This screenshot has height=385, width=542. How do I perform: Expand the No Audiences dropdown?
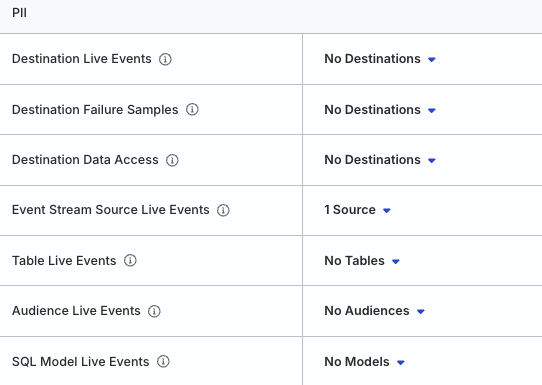(x=374, y=311)
